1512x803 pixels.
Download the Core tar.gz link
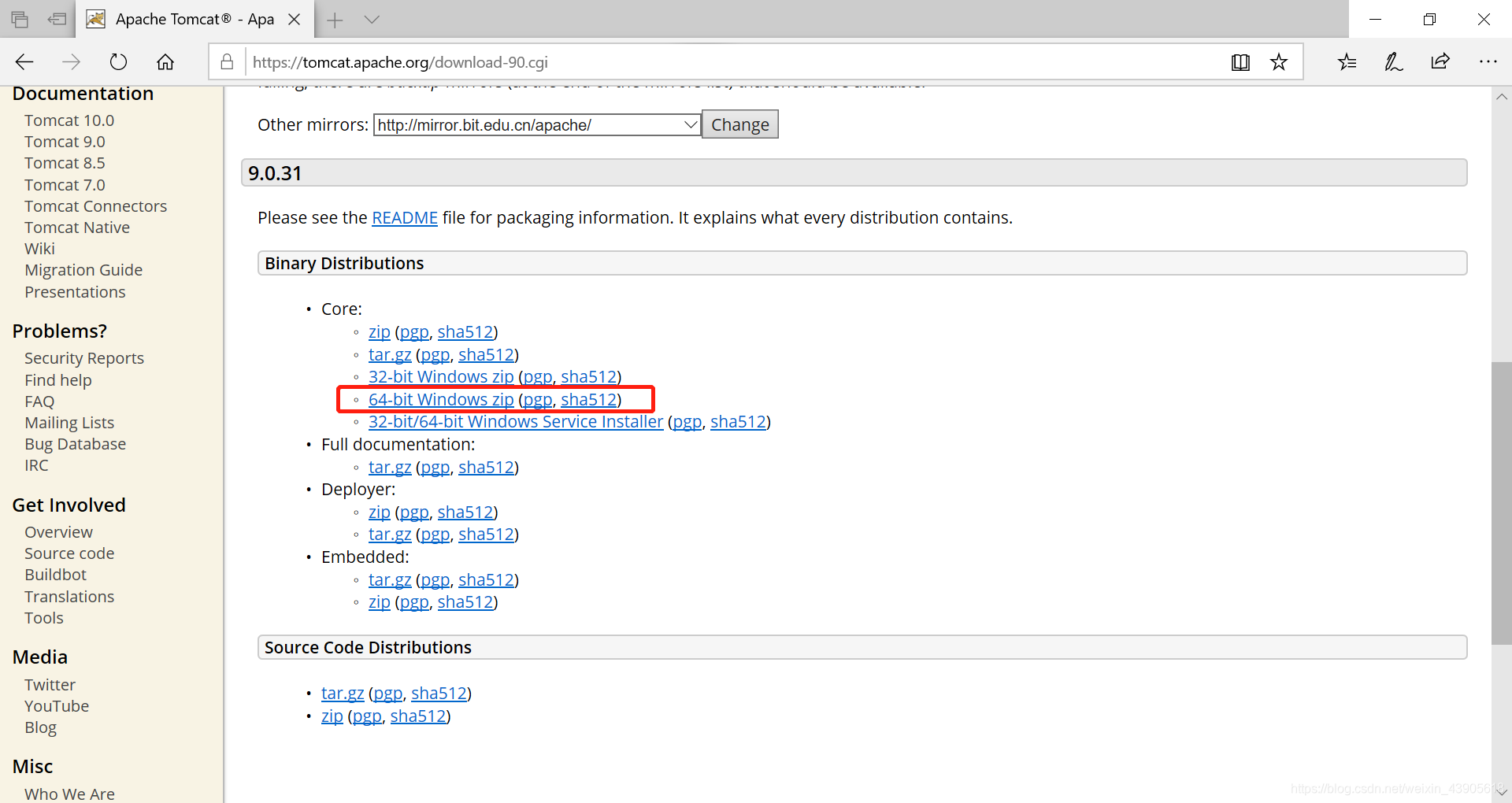(x=390, y=355)
